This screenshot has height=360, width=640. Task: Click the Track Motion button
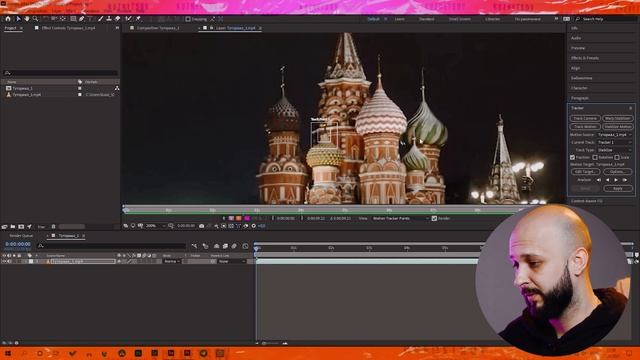pyautogui.click(x=585, y=127)
